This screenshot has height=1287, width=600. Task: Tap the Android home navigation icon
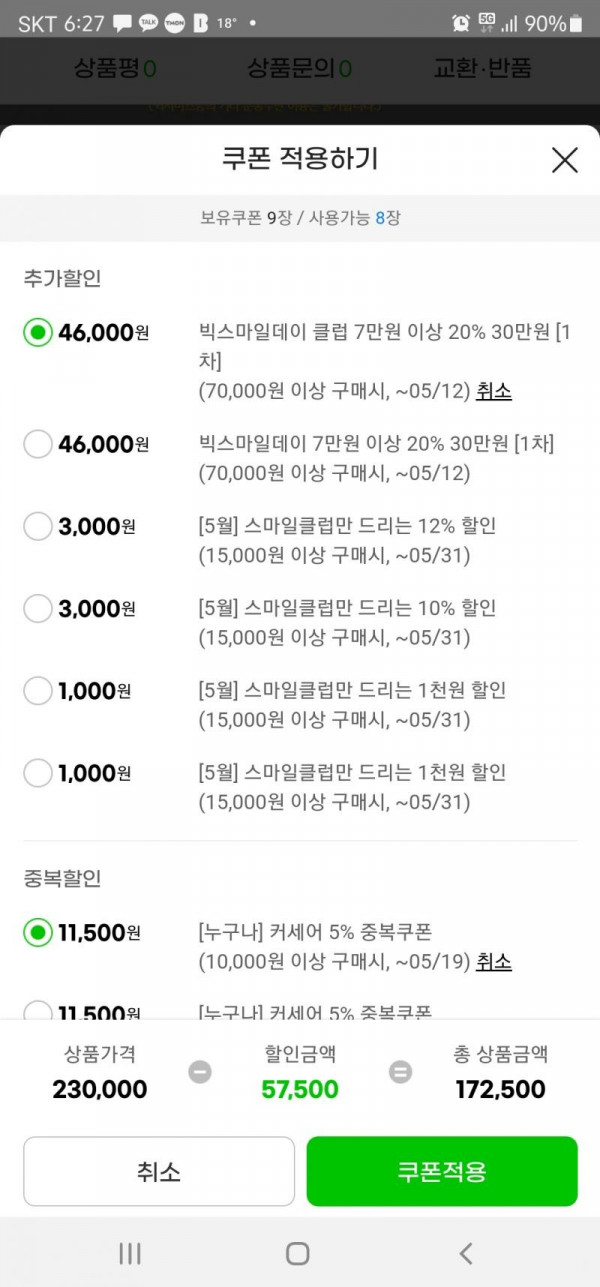coord(297,1253)
